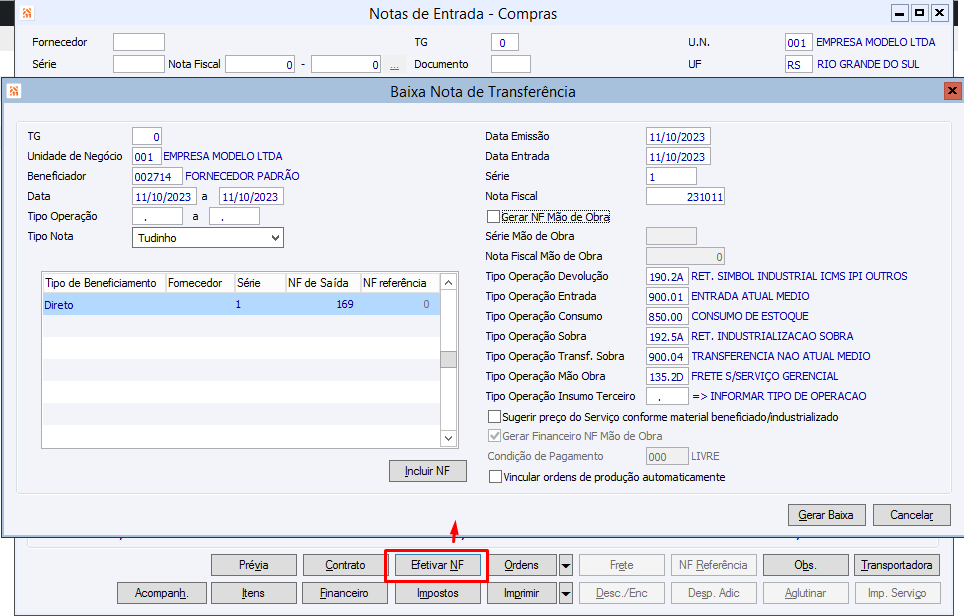Click the Tipo Operação Consumo field 850.00
Image resolution: width=964 pixels, height=616 pixels.
(x=667, y=317)
